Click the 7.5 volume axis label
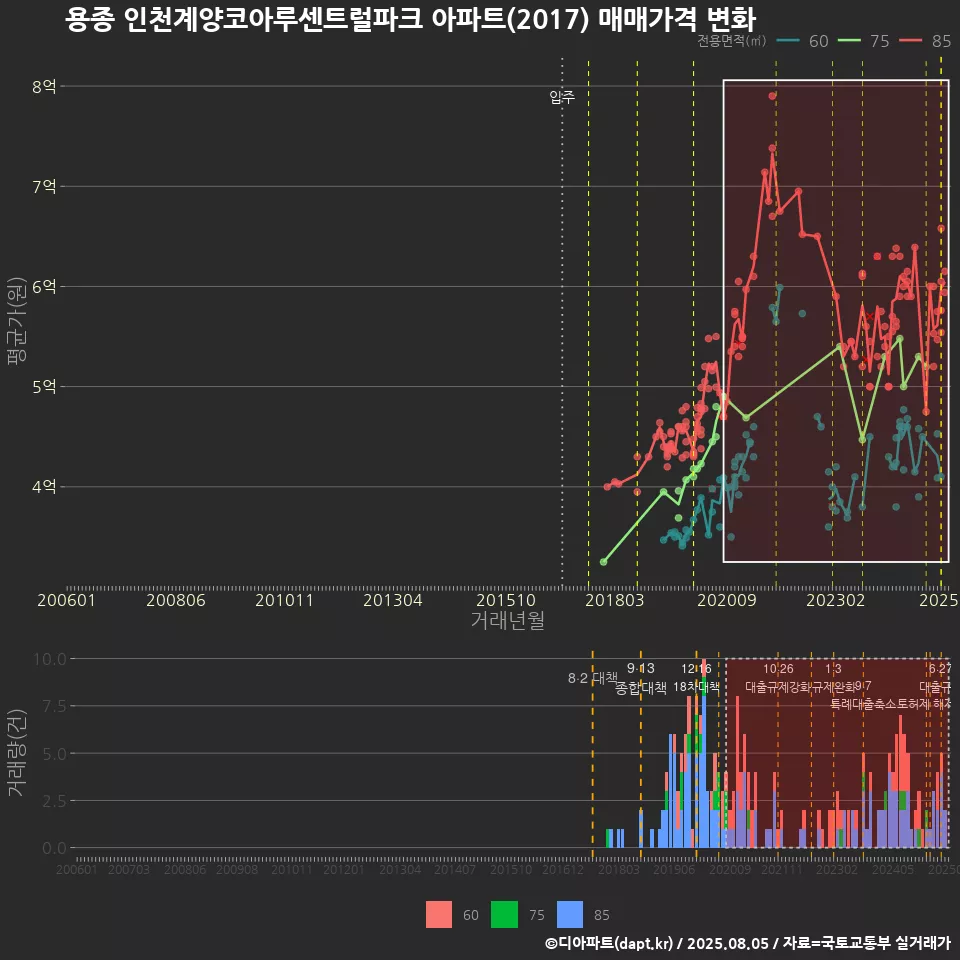Image resolution: width=960 pixels, height=960 pixels. [x=54, y=706]
